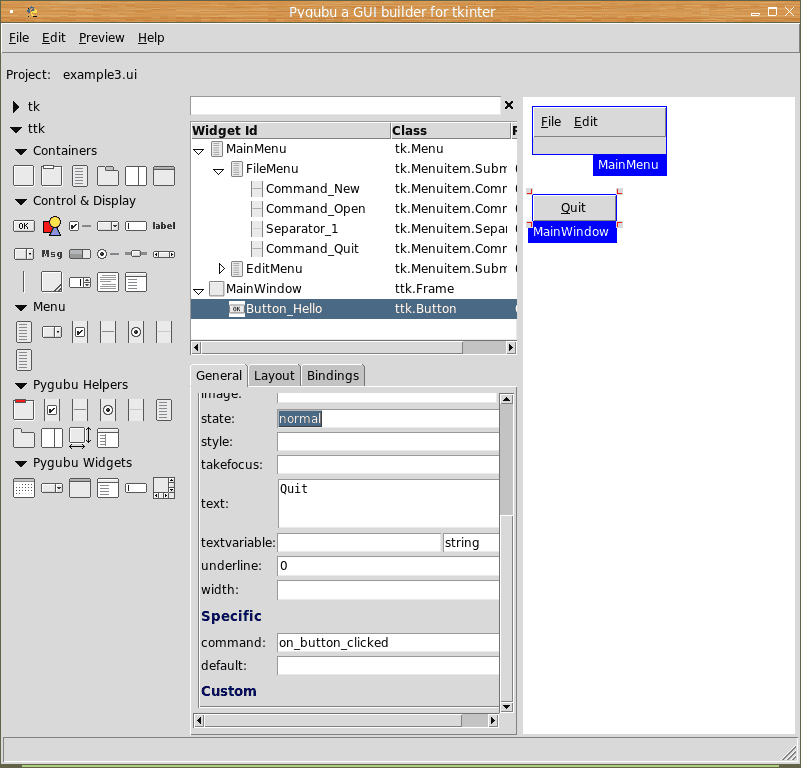Select the Calendar icon in Pygubu Widgets
Screen dimensions: 801x768
point(23,488)
